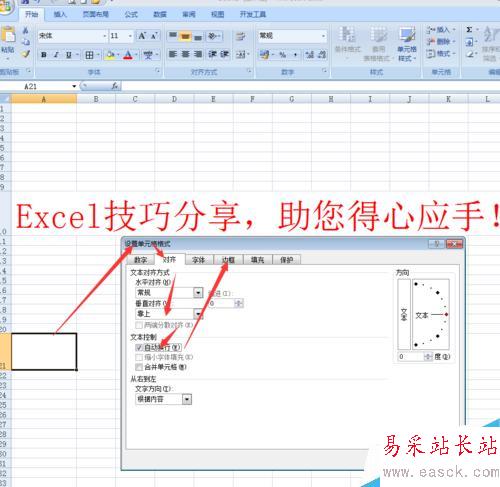Click the vertical 文本 orientation box
The width and height of the screenshot is (500, 487).
tap(404, 314)
